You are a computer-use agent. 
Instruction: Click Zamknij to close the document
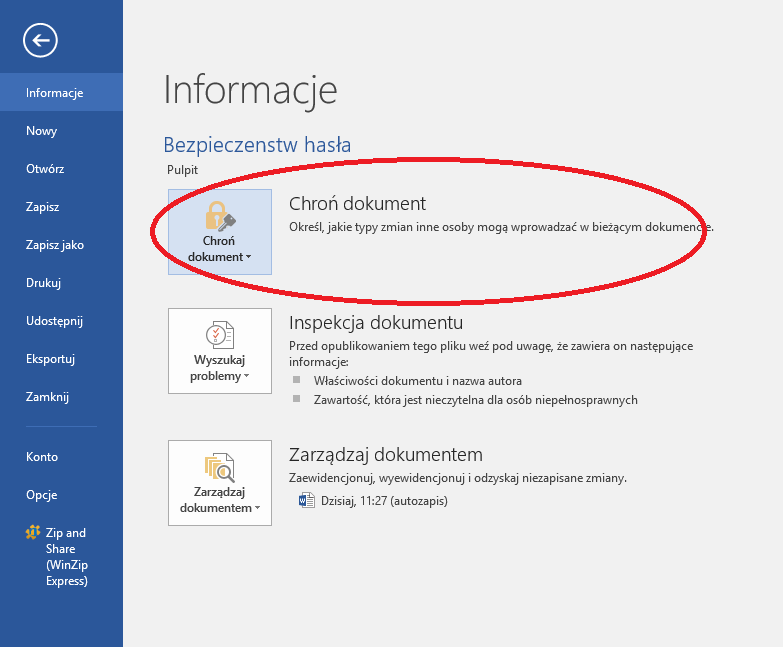(x=47, y=397)
